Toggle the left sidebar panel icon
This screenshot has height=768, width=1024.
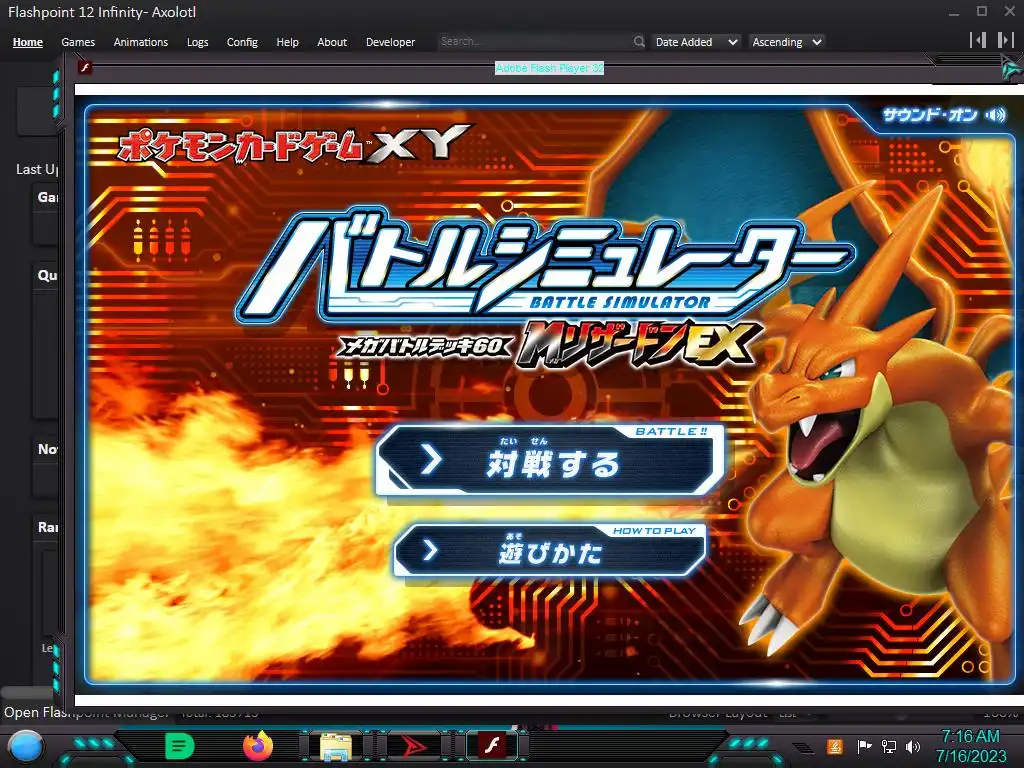[978, 40]
